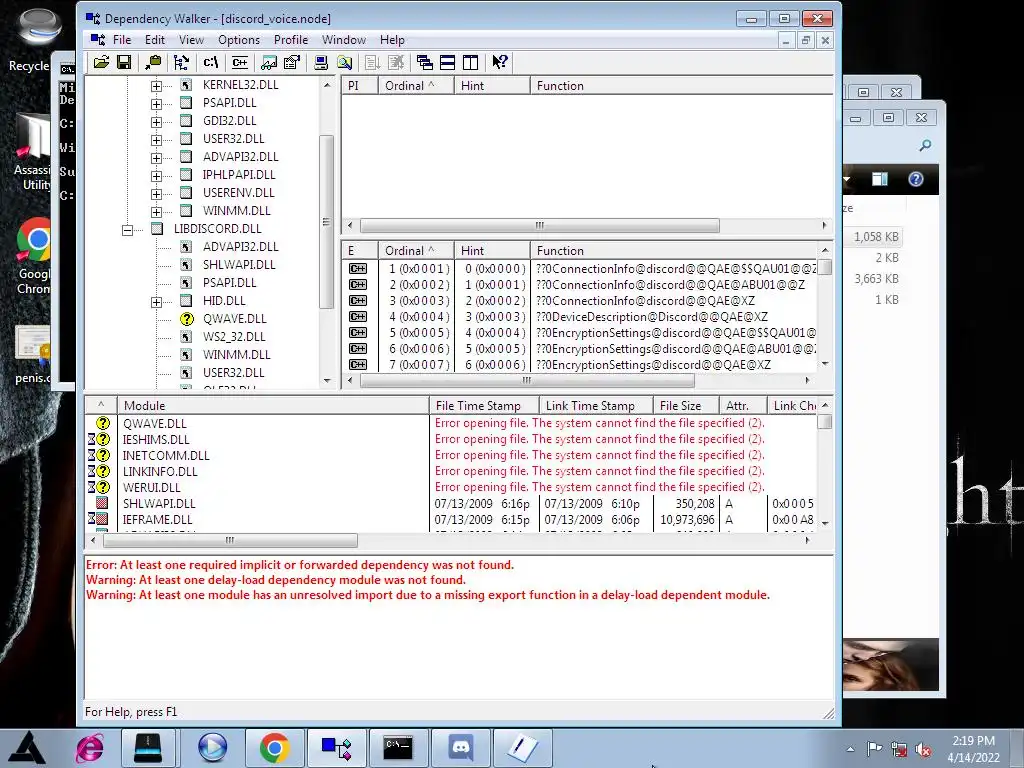Viewport: 1024px width, 768px height.
Task: Collapse the LIBDISCORD.DLL tree node
Action: [x=127, y=230]
